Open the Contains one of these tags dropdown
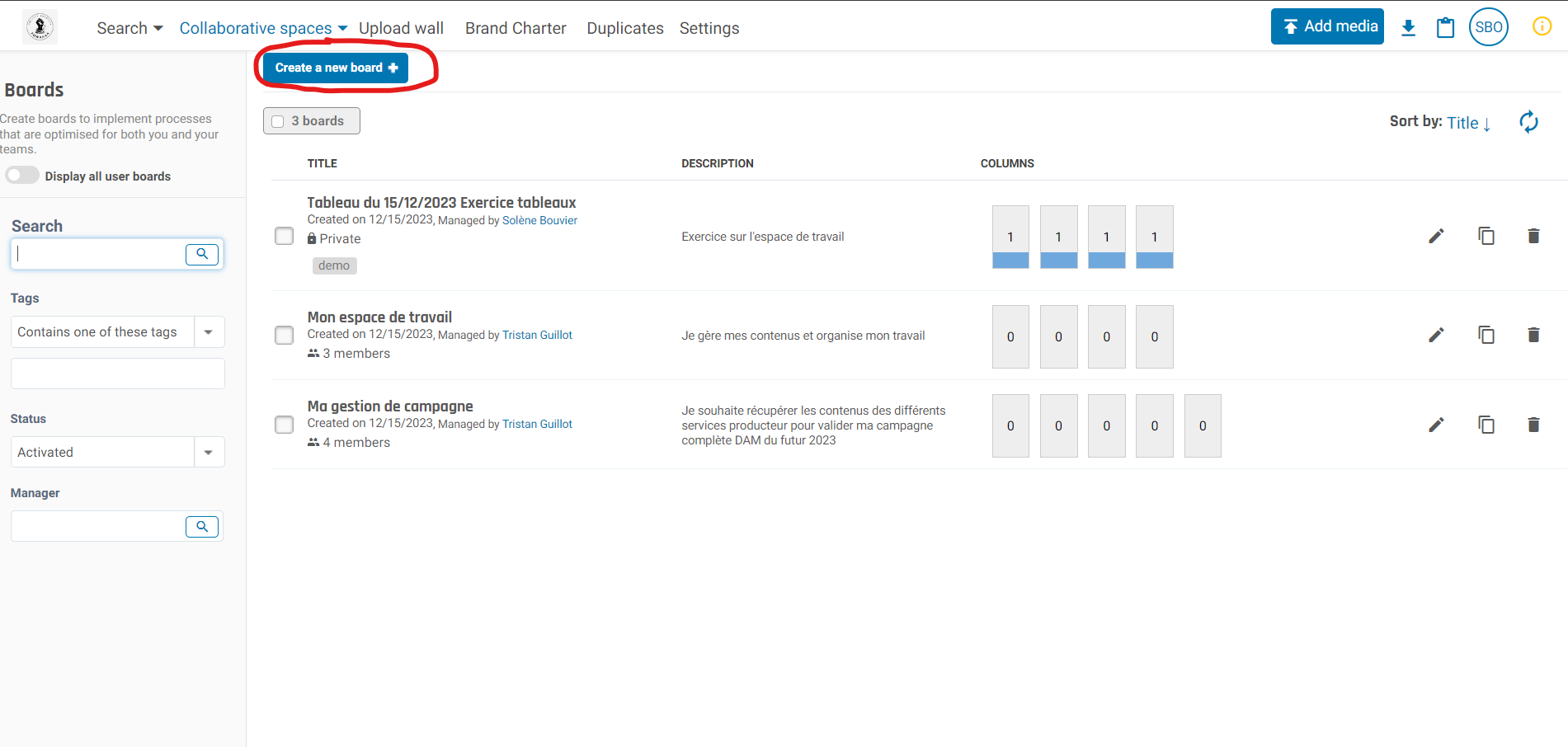 pyautogui.click(x=209, y=332)
